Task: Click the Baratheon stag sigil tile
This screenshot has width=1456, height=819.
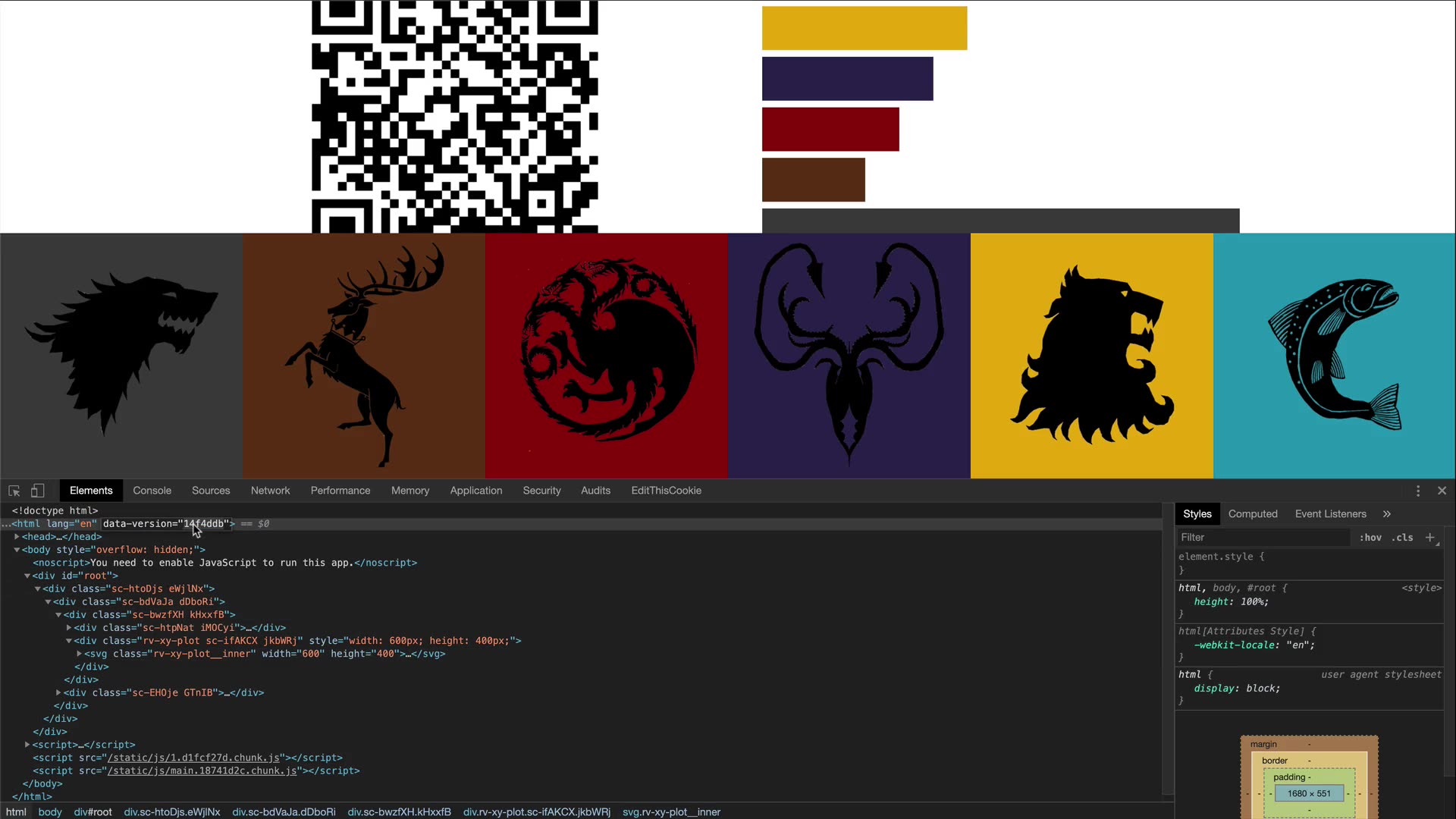Action: click(364, 355)
